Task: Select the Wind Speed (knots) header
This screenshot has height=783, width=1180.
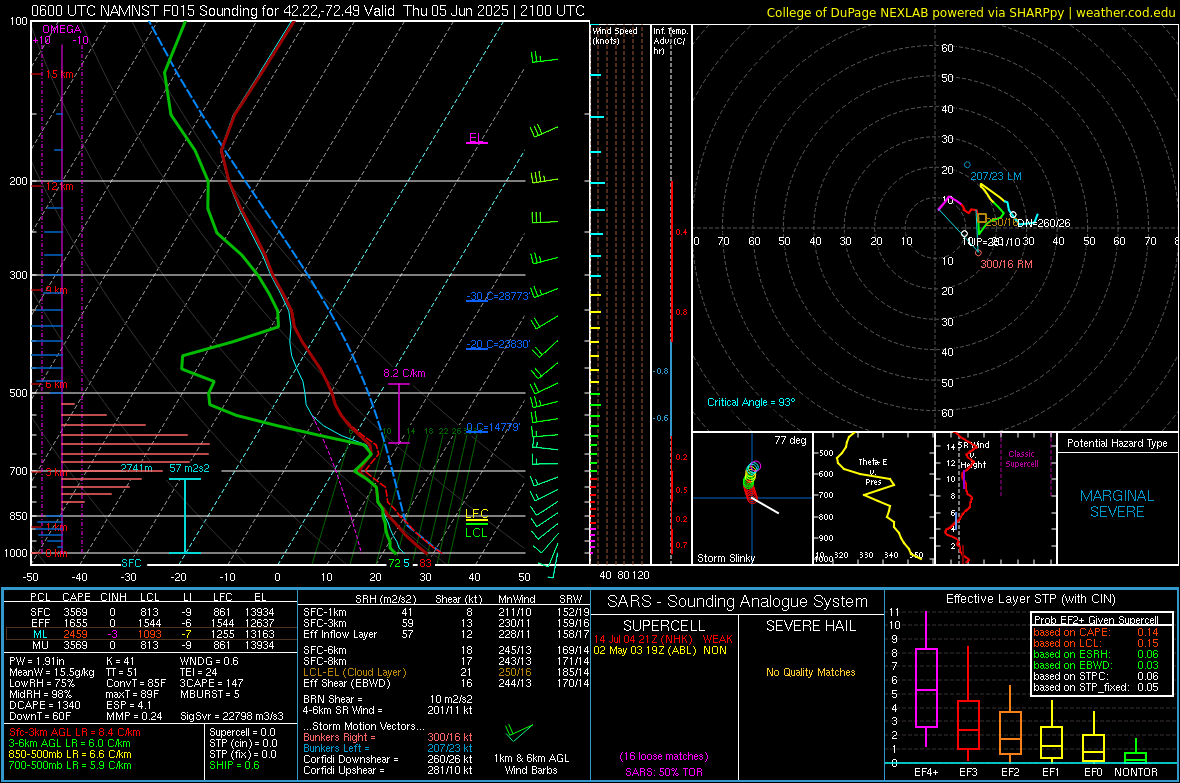Action: tap(614, 36)
